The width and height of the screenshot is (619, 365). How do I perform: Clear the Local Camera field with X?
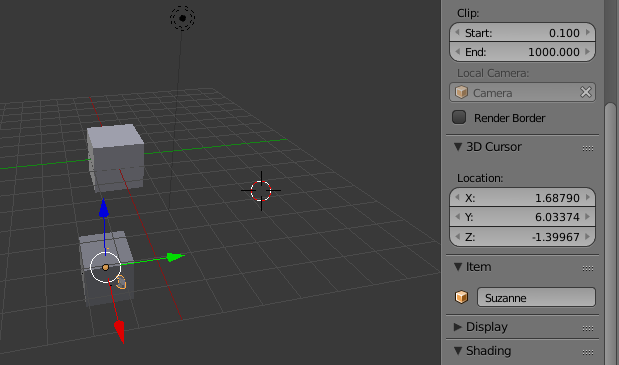pos(586,92)
